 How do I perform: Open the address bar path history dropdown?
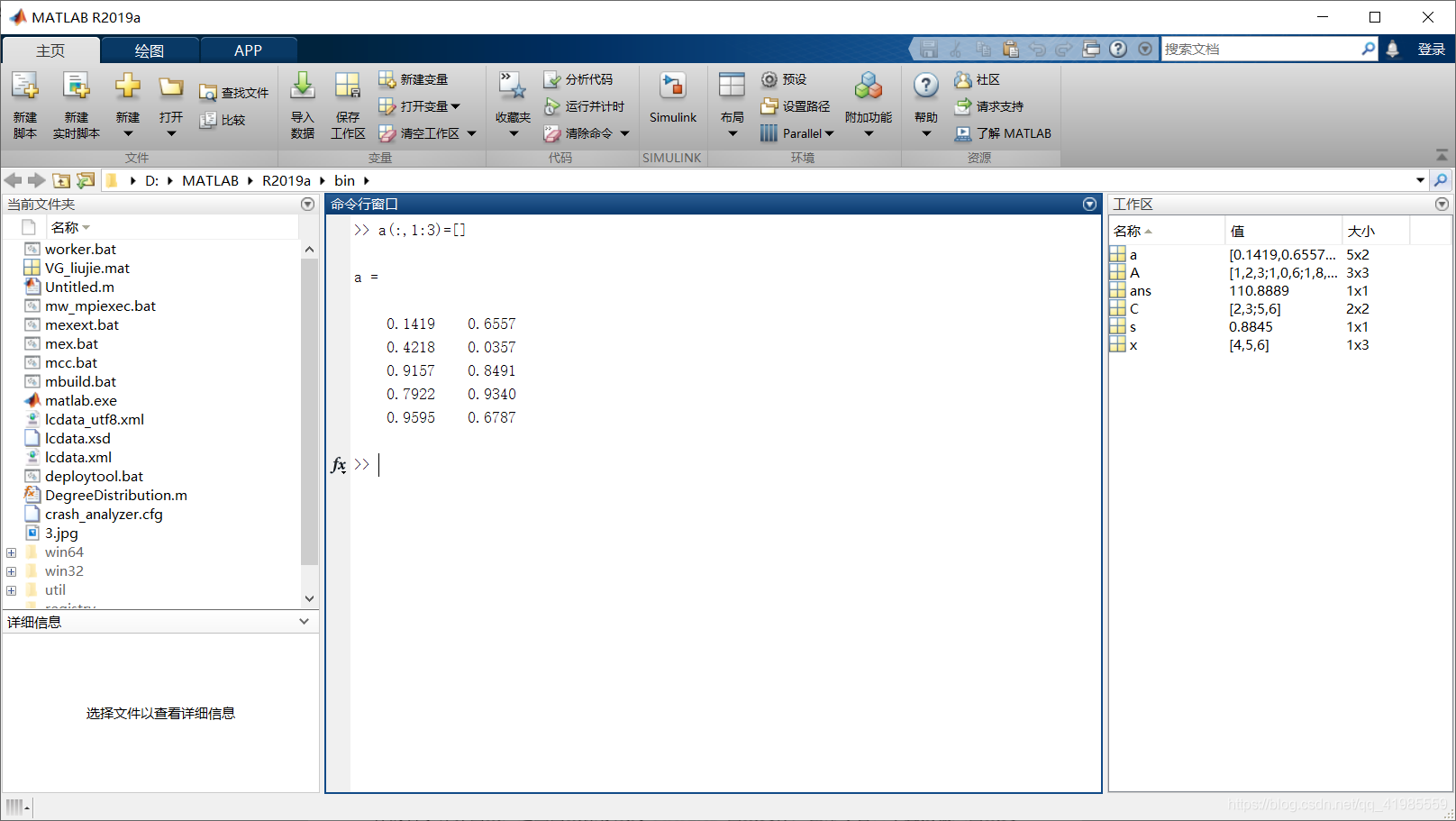tap(1420, 180)
